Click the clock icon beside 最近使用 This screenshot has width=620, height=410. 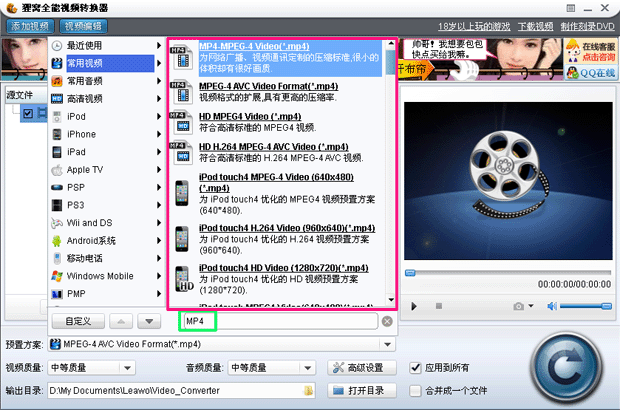click(x=57, y=46)
